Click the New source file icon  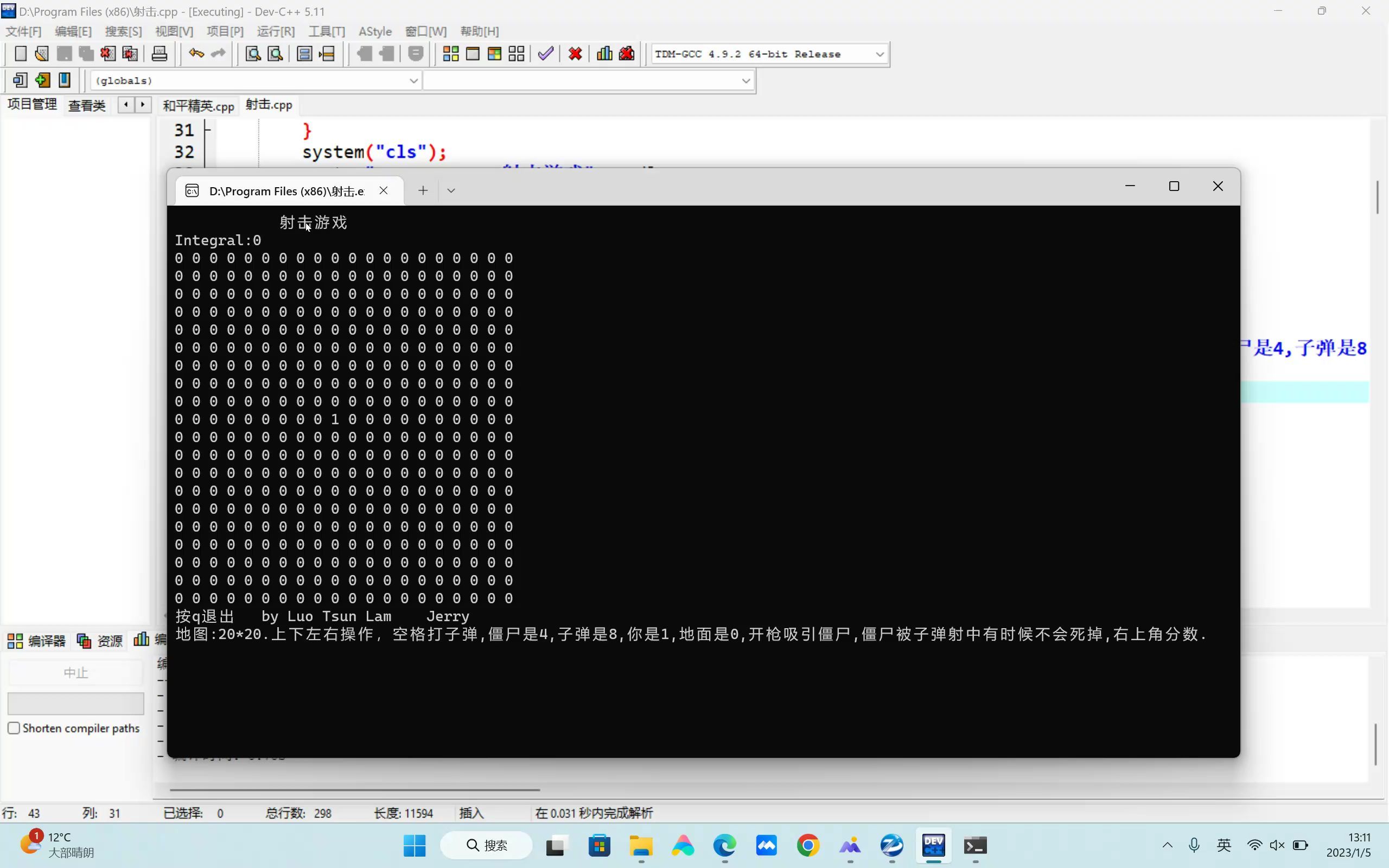click(x=20, y=54)
